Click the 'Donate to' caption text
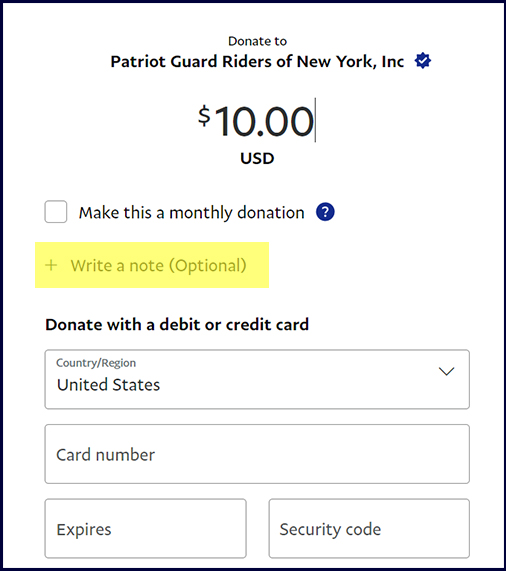 pyautogui.click(x=257, y=41)
